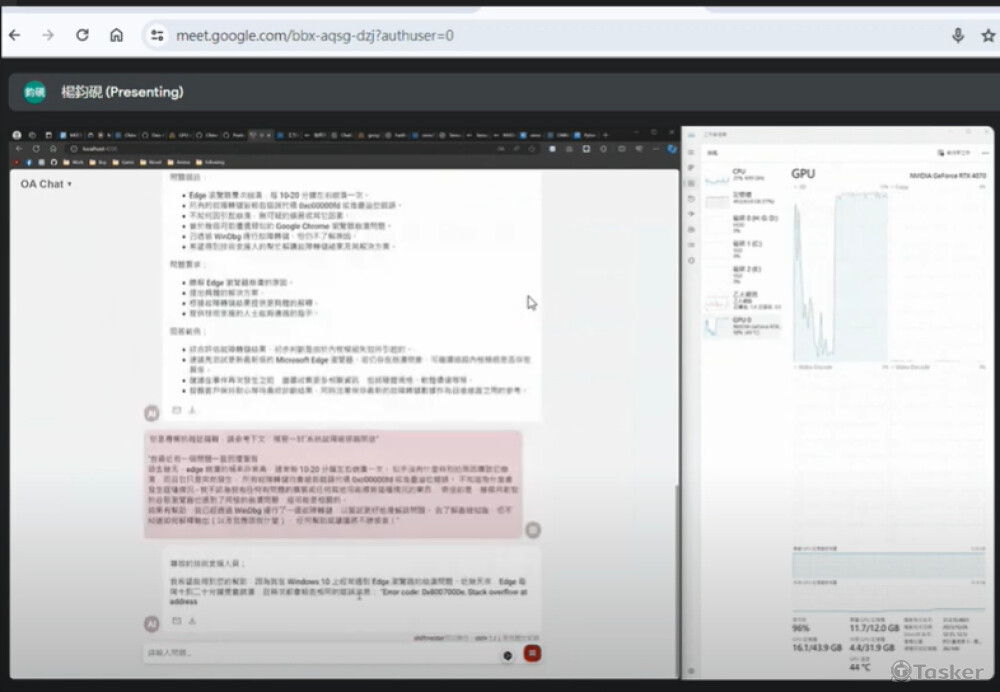Bookmark this page with the star icon
The width and height of the screenshot is (1000, 692).
[x=988, y=35]
